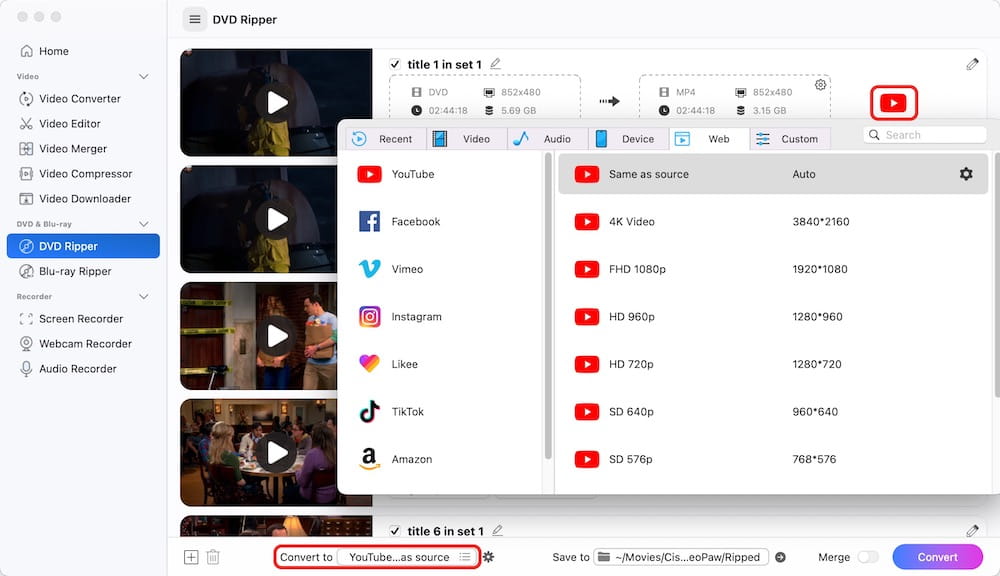Collapse the DVD & Blu-ray sidebar section
The image size is (1000, 576).
click(x=144, y=224)
